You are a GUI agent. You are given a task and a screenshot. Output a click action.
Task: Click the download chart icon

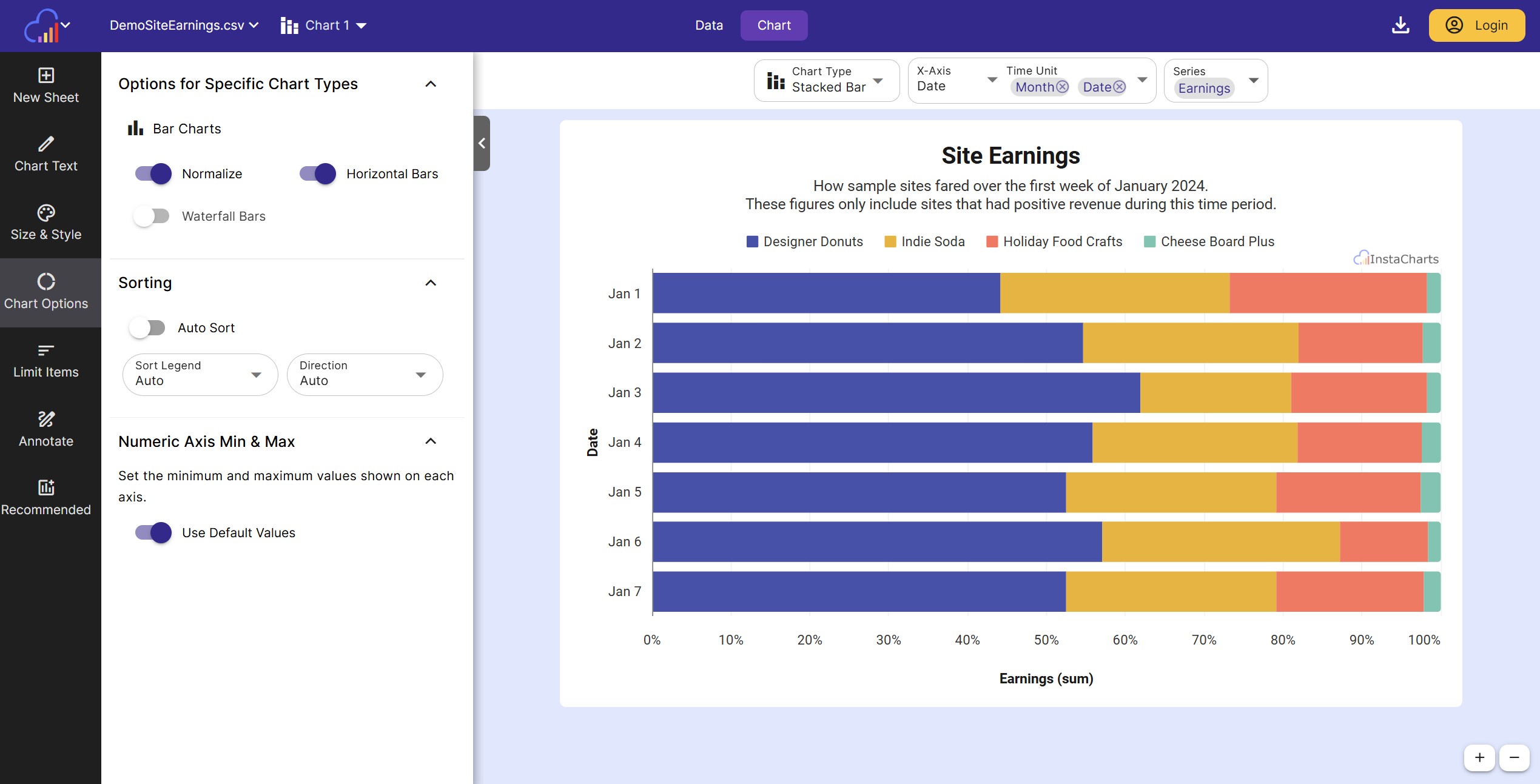click(x=1400, y=25)
